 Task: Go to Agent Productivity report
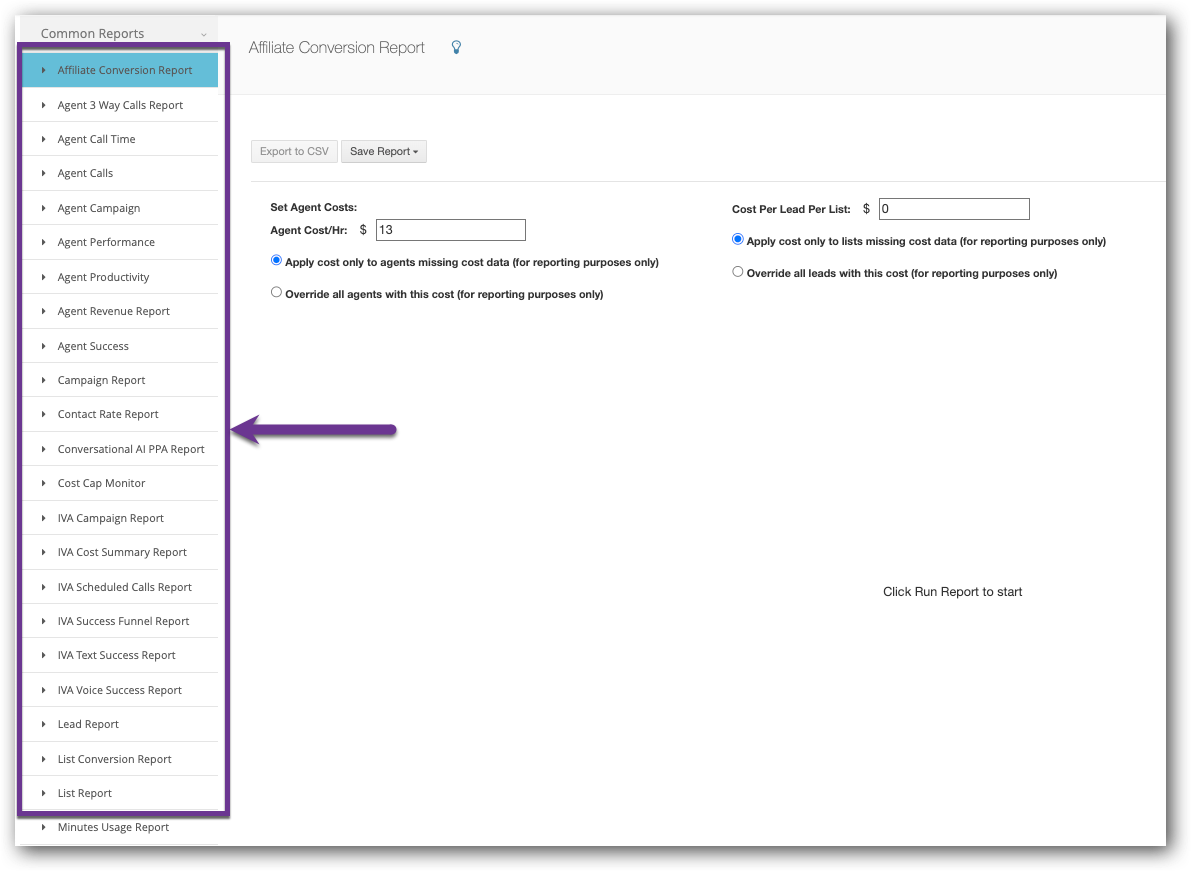click(120, 277)
